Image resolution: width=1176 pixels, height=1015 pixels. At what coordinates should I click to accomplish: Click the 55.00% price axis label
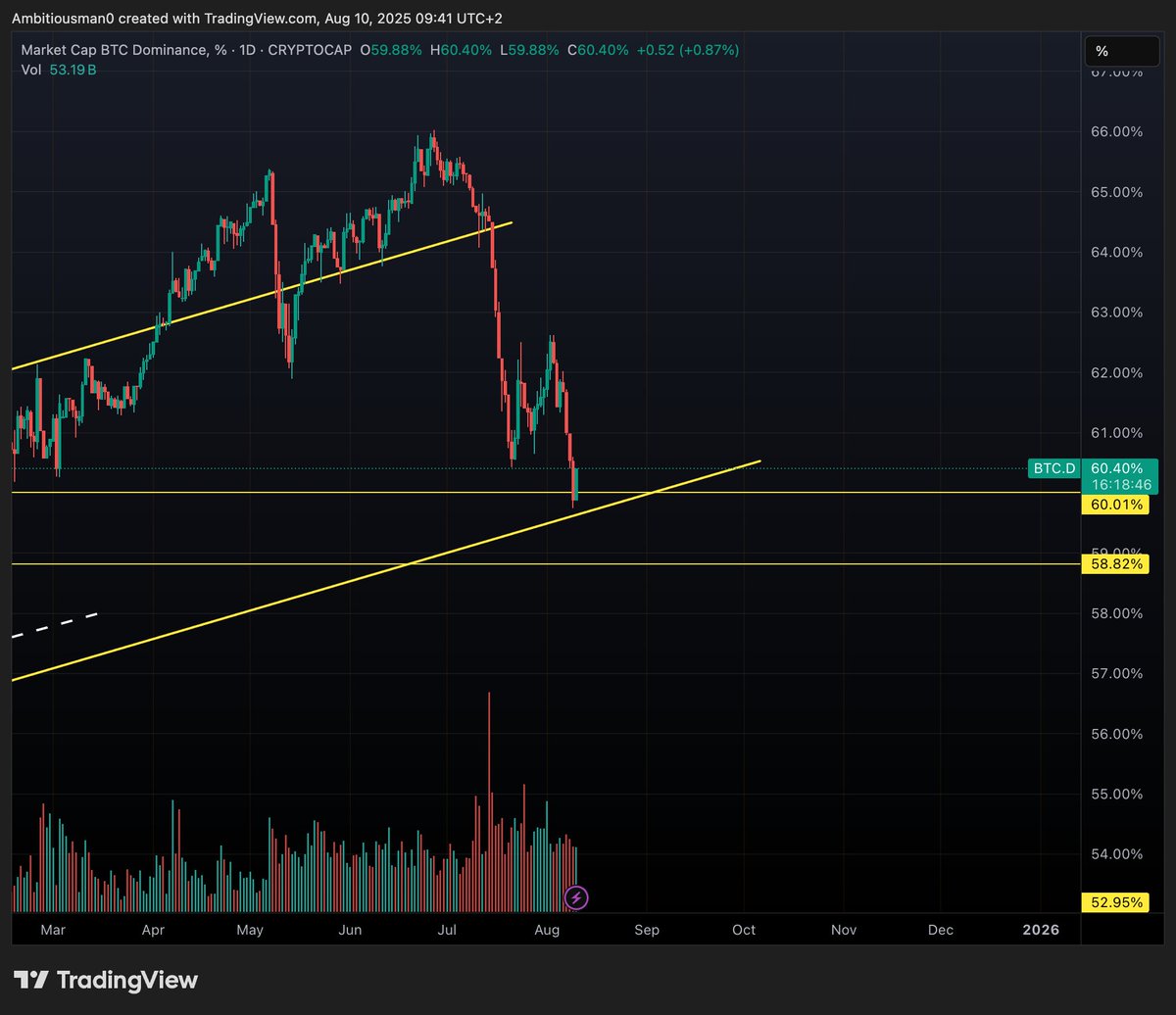coord(1115,794)
